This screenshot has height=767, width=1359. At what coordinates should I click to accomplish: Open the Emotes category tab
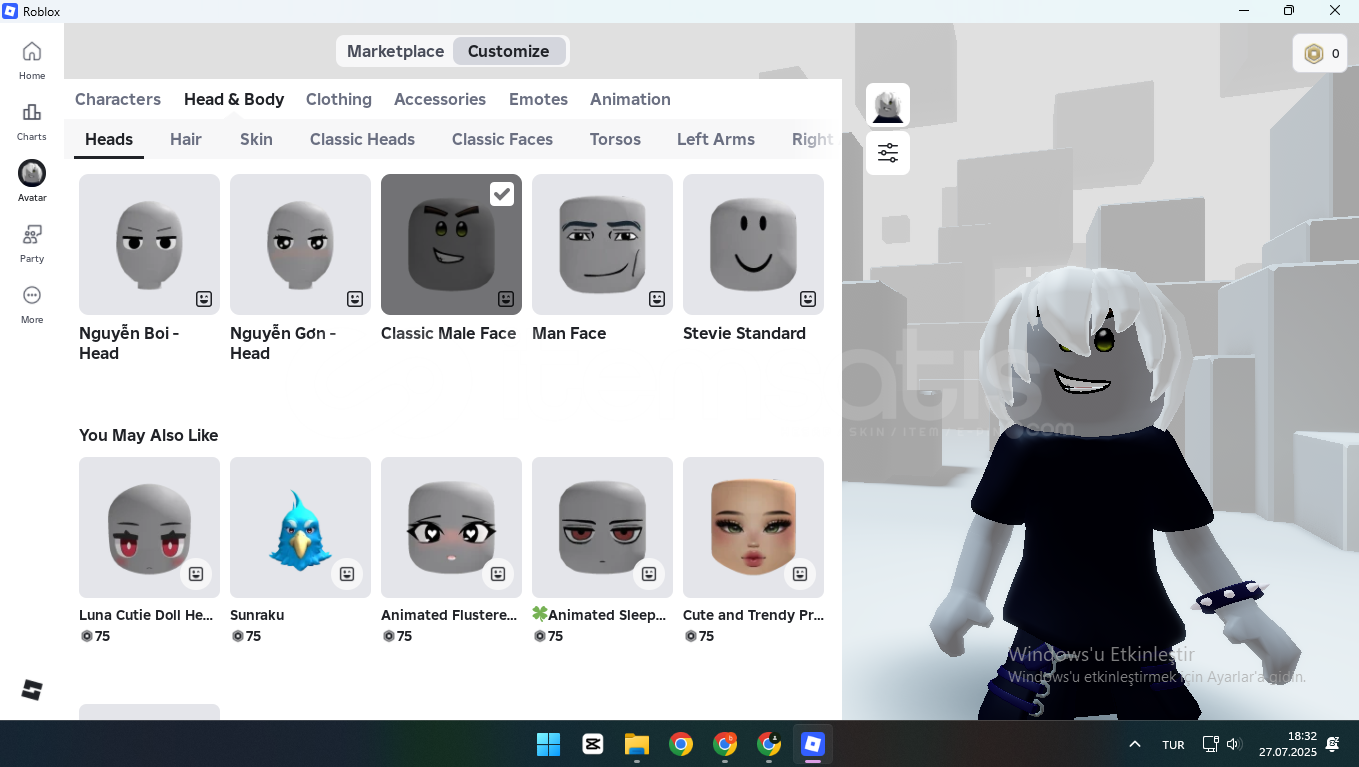click(x=538, y=99)
